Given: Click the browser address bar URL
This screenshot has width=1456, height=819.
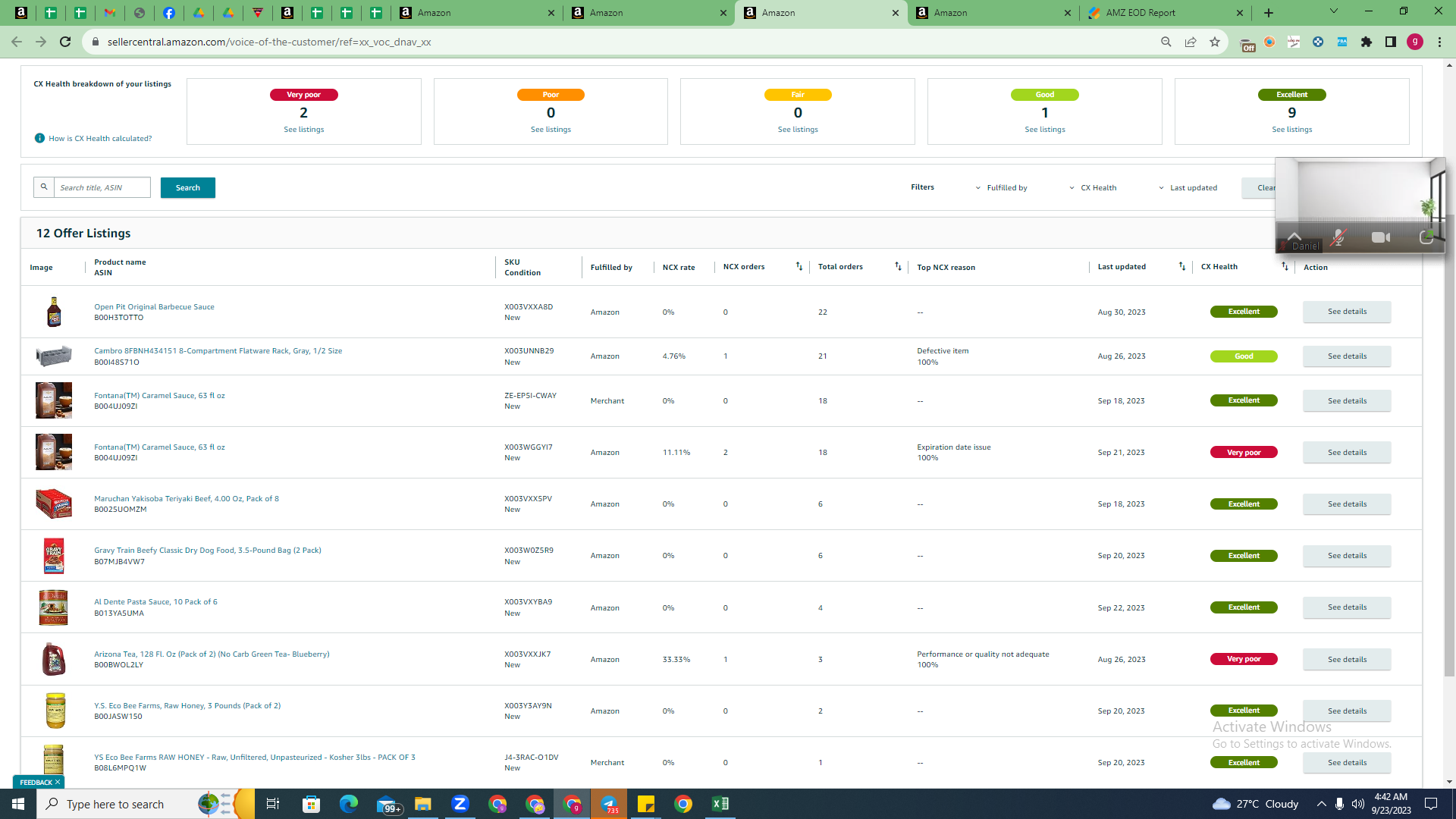Looking at the screenshot, I should [x=269, y=42].
